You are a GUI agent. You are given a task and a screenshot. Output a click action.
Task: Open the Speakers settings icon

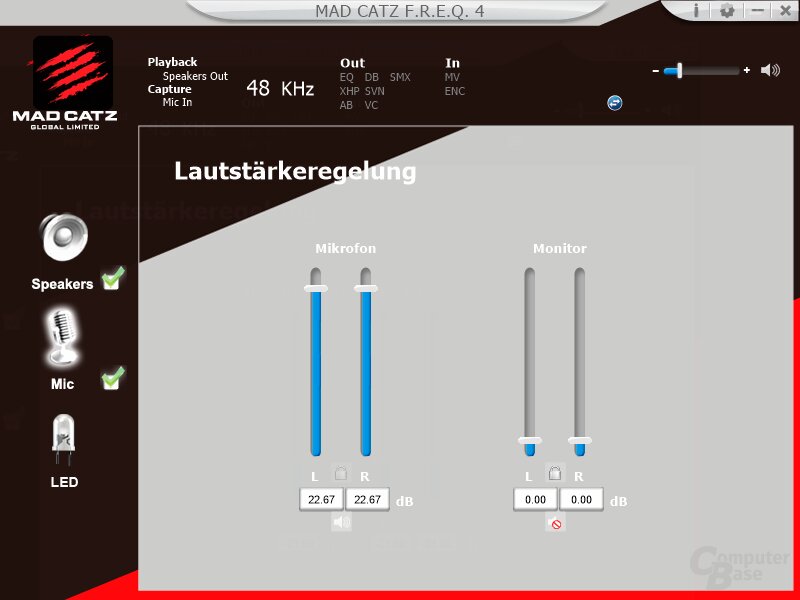pyautogui.click(x=64, y=237)
